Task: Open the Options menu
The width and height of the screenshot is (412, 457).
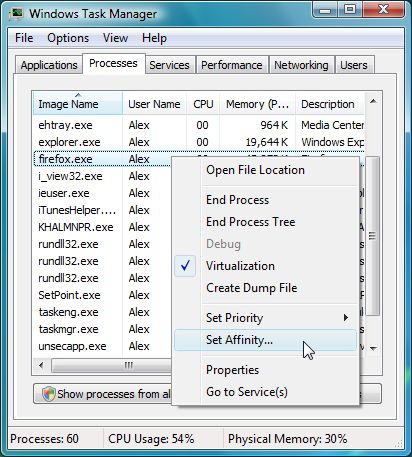Action: click(68, 38)
